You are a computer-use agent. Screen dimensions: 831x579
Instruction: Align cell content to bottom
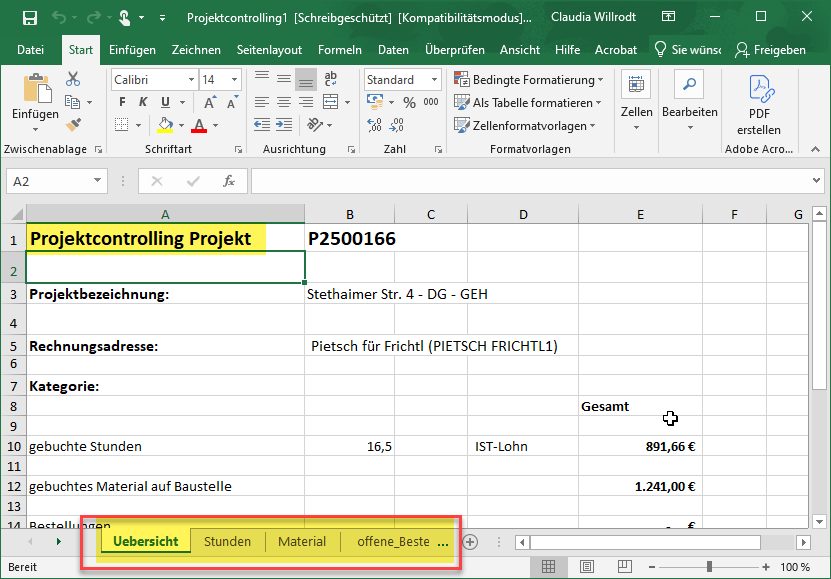[306, 79]
